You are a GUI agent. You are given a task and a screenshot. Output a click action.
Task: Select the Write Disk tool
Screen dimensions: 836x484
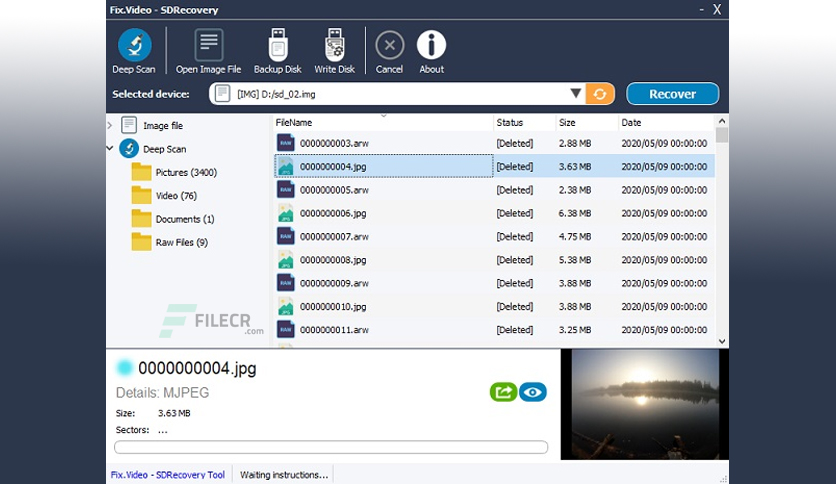[334, 51]
